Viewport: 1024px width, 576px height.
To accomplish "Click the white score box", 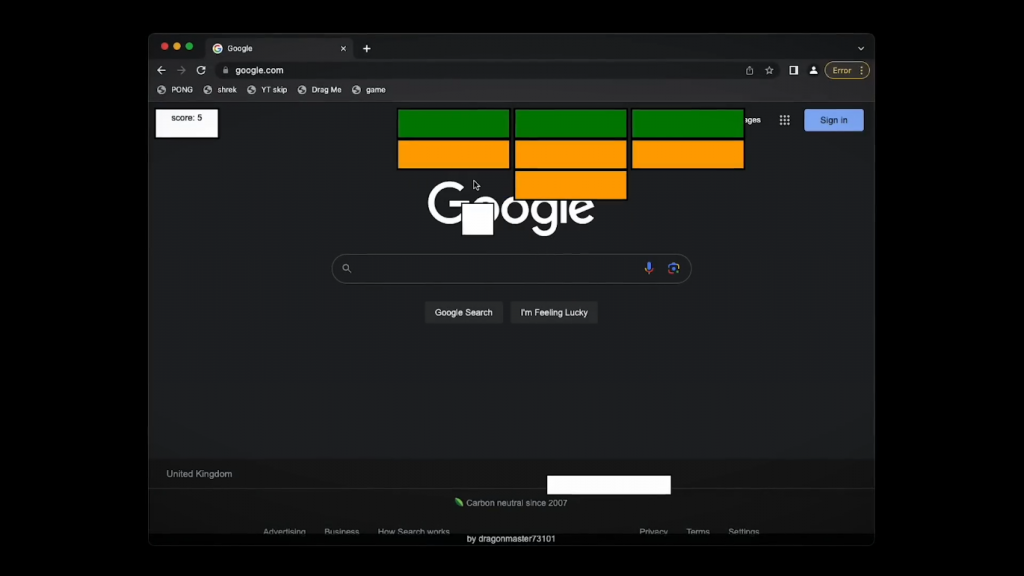I will 187,123.
